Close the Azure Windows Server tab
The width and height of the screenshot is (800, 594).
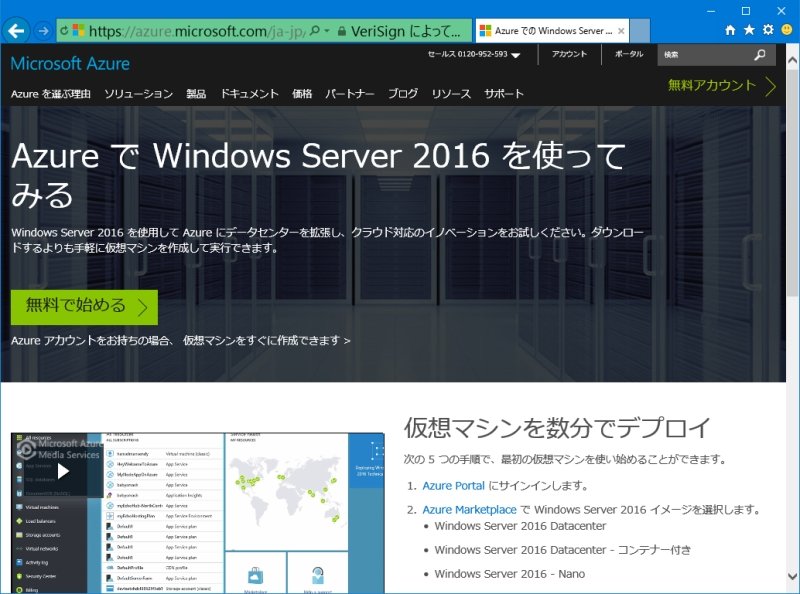621,31
